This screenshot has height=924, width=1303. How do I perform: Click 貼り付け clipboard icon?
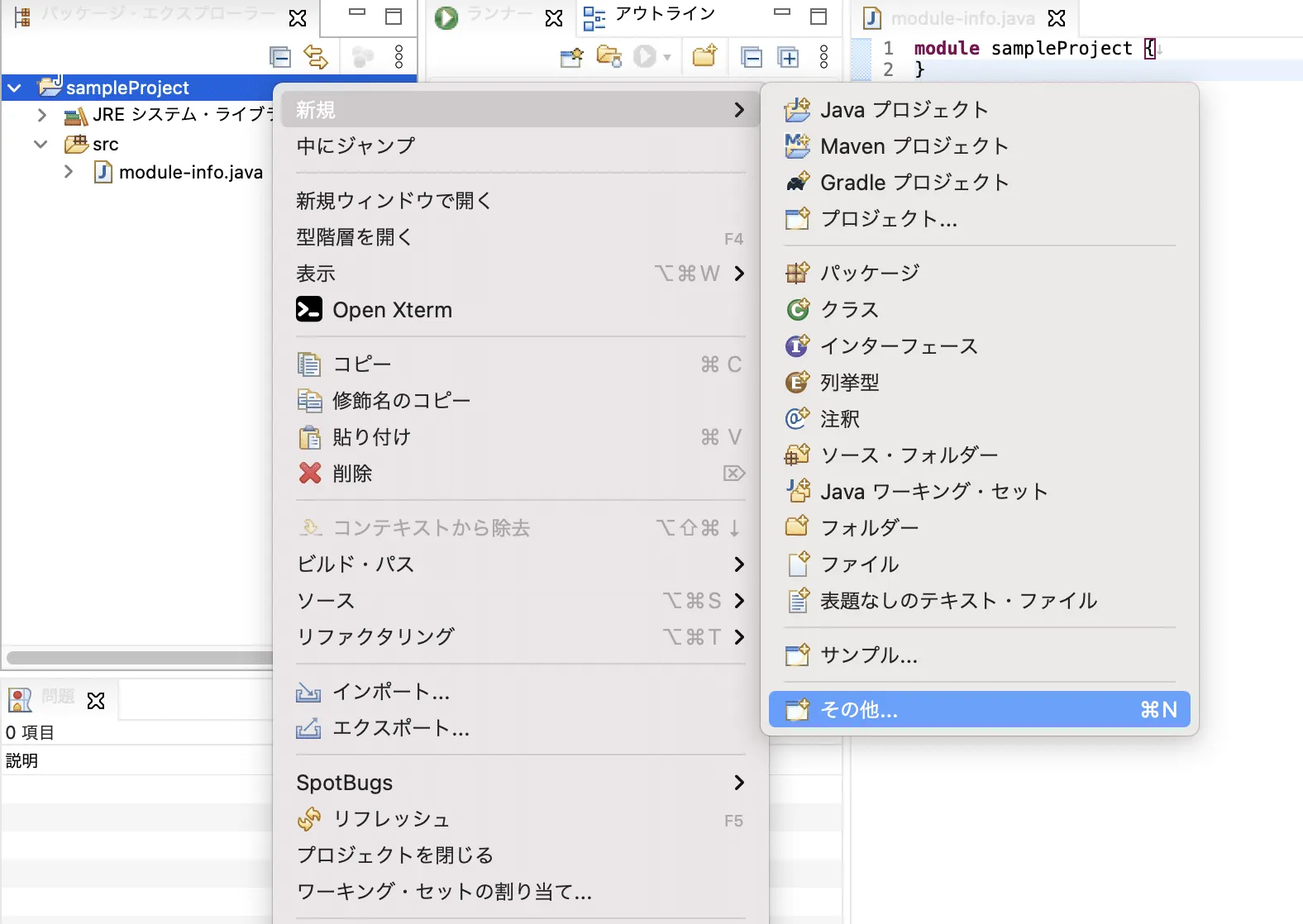[x=309, y=437]
